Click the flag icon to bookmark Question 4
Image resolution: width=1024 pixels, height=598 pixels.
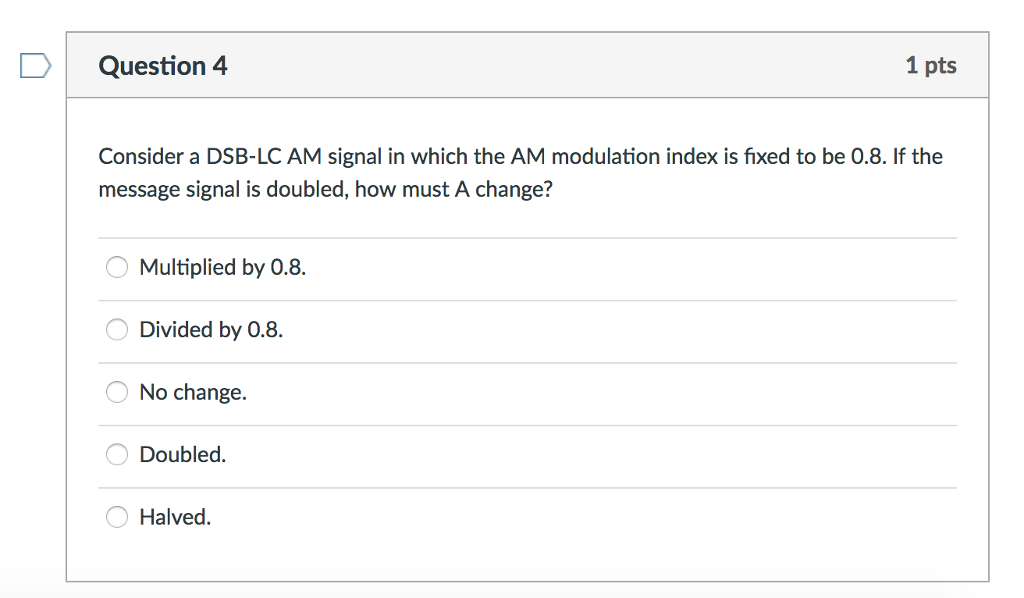36,64
